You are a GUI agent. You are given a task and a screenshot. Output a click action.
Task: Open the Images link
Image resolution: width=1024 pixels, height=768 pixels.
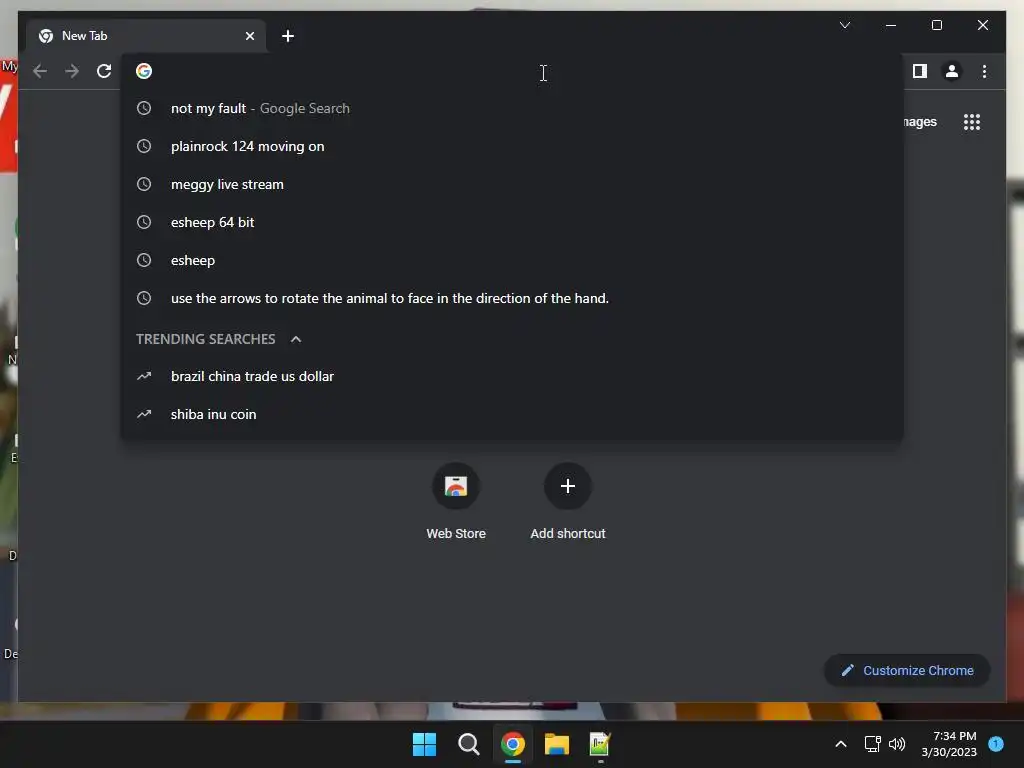coord(920,122)
